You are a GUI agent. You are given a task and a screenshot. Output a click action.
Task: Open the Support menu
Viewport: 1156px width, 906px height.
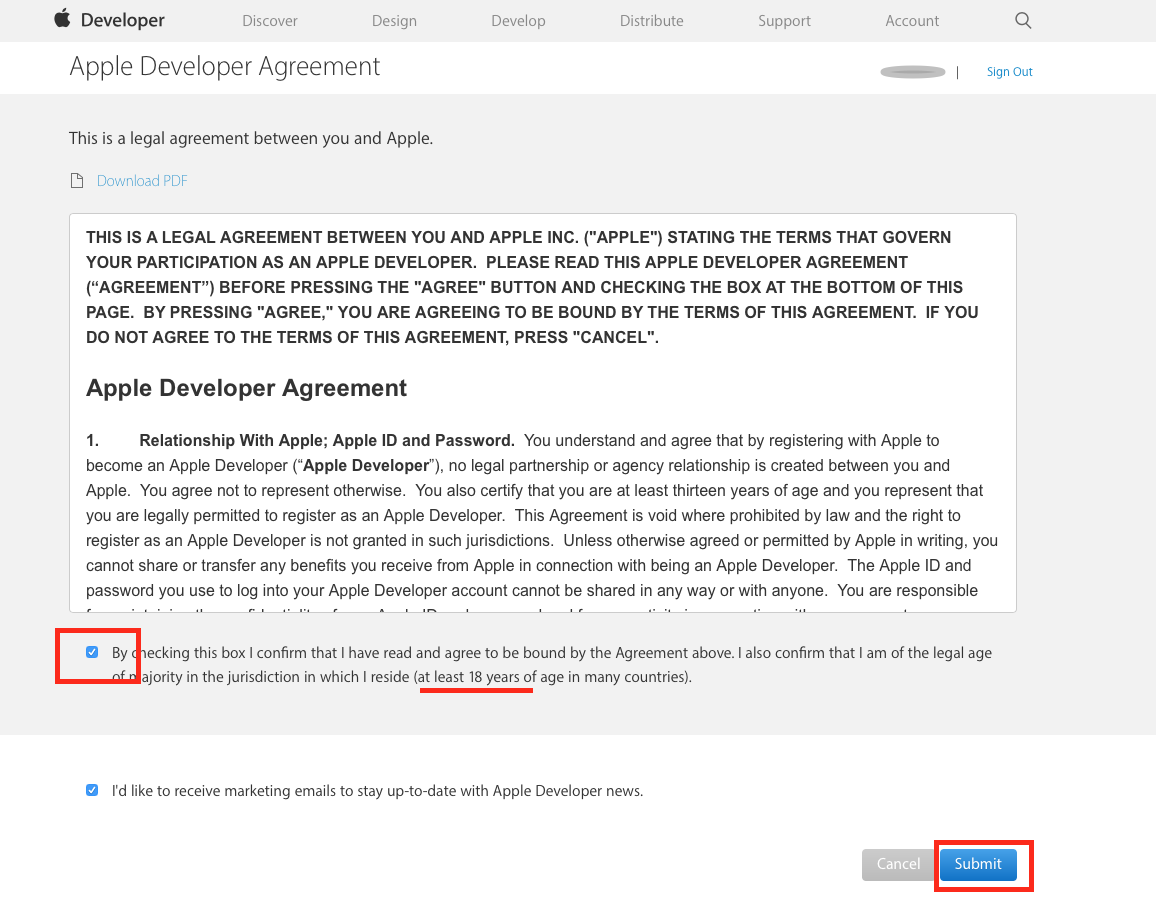pyautogui.click(x=784, y=21)
